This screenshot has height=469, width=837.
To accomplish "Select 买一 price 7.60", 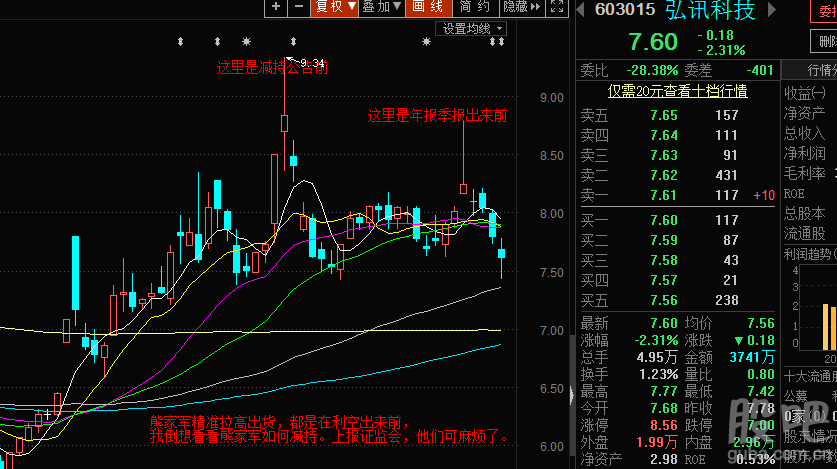I will point(664,220).
